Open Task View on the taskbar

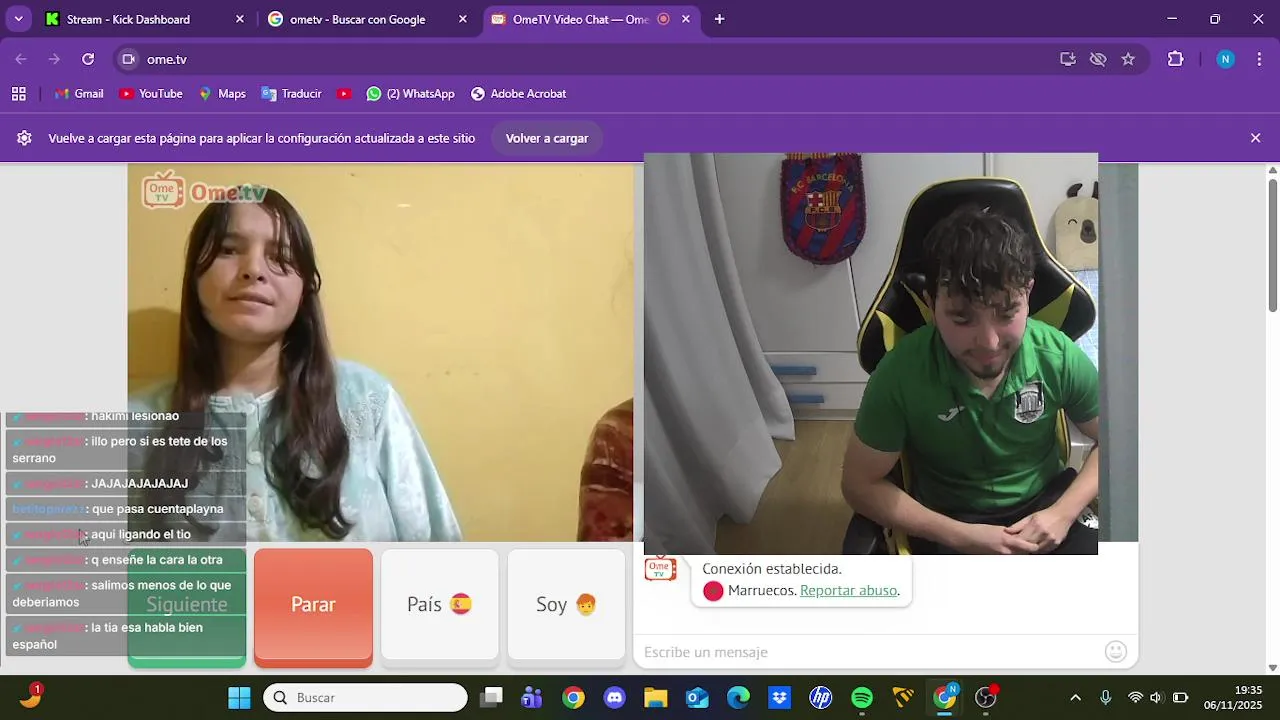491,697
